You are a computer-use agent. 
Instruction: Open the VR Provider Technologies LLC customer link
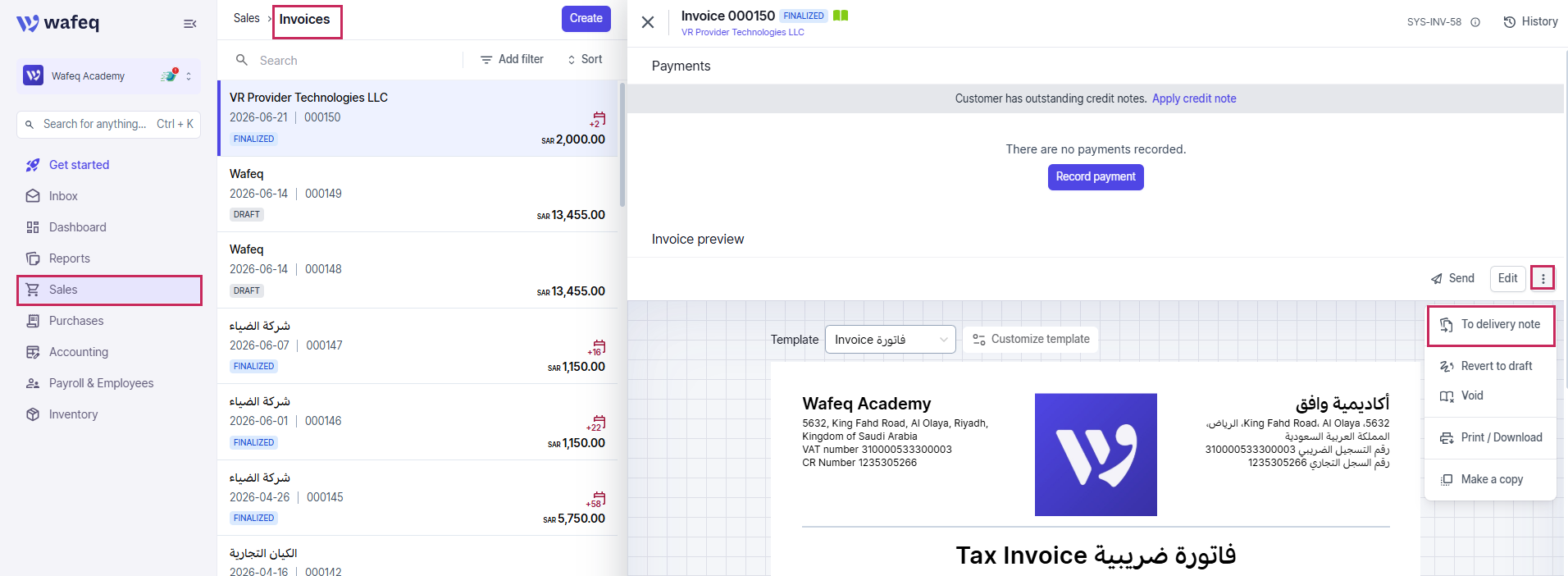pos(742,32)
